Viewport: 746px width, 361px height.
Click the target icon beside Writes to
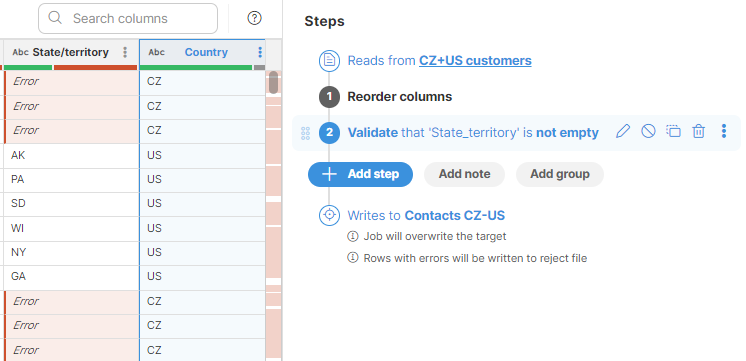coord(329,215)
